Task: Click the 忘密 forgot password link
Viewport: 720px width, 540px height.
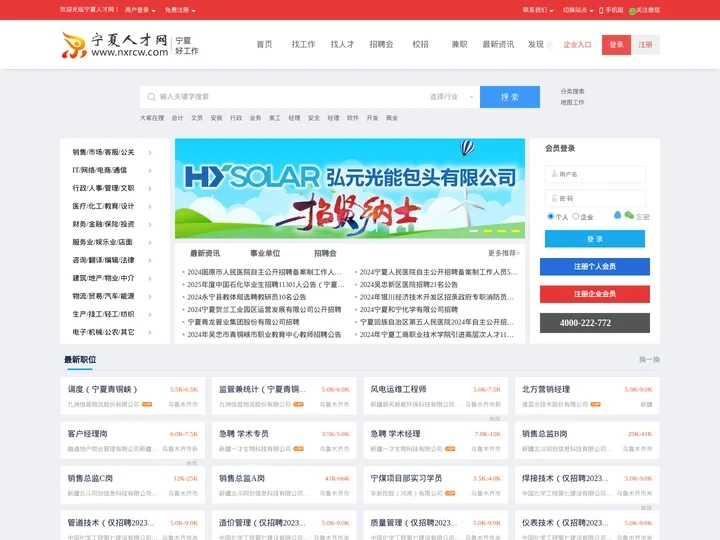Action: click(643, 217)
